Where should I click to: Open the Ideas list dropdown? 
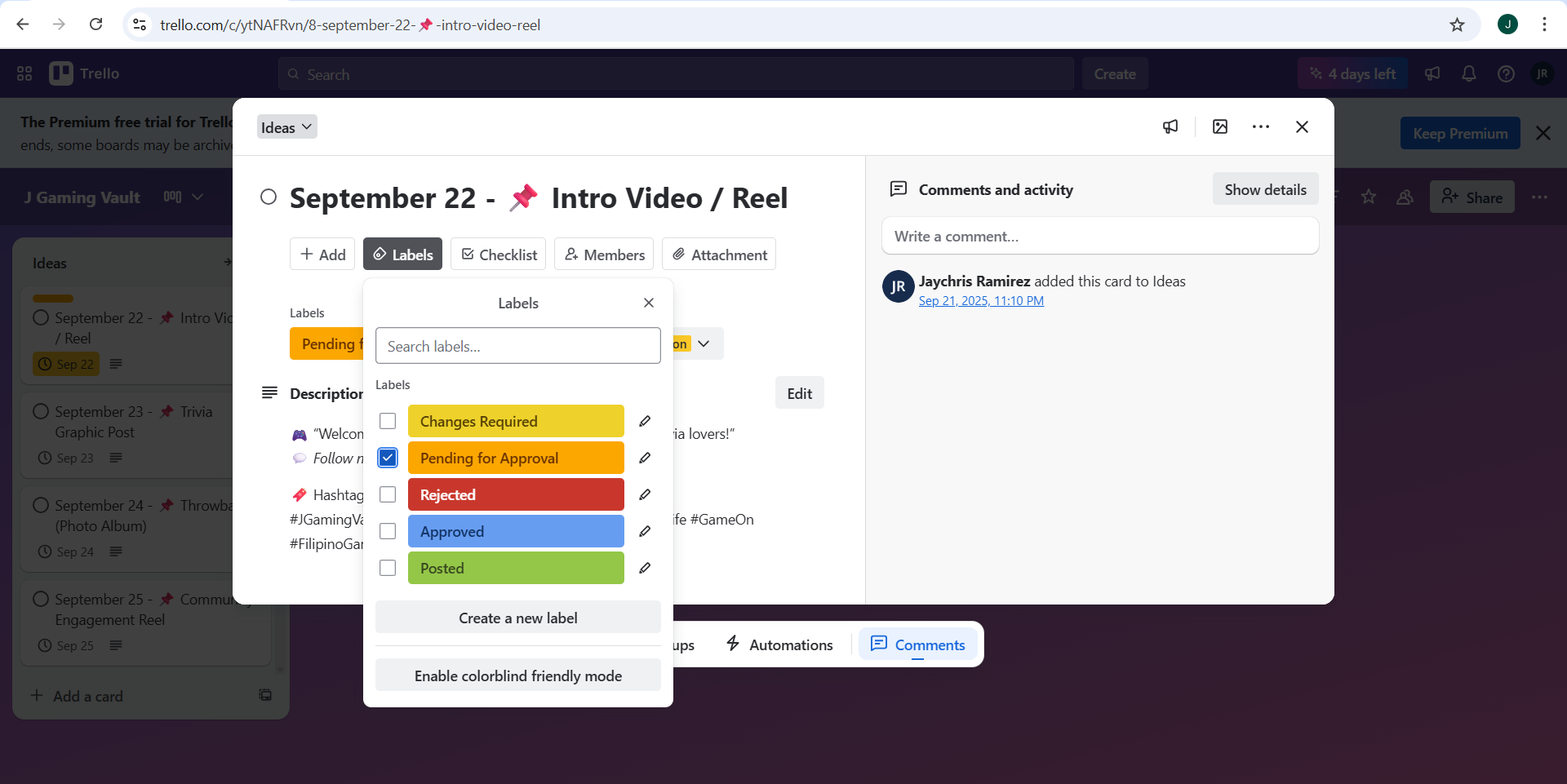tap(286, 127)
